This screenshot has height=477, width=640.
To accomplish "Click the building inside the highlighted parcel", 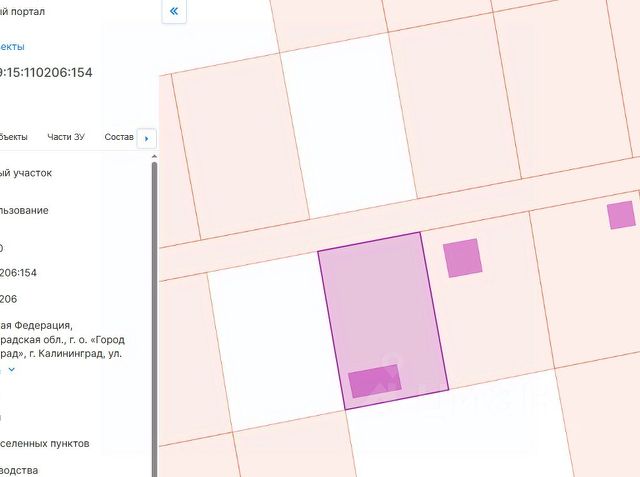I will pyautogui.click(x=375, y=381).
